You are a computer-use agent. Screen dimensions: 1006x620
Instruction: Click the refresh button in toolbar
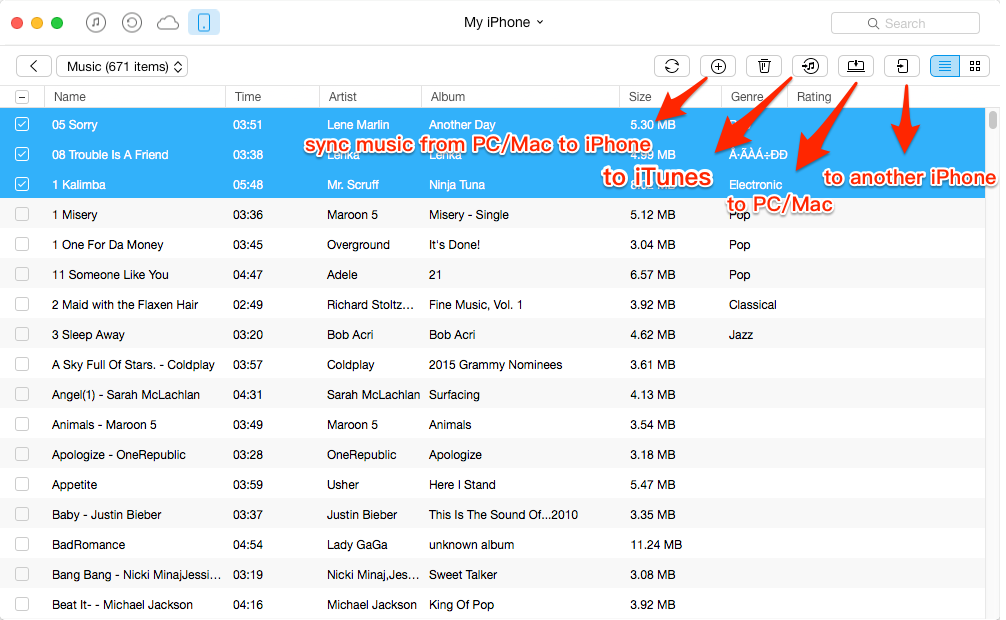[x=672, y=66]
